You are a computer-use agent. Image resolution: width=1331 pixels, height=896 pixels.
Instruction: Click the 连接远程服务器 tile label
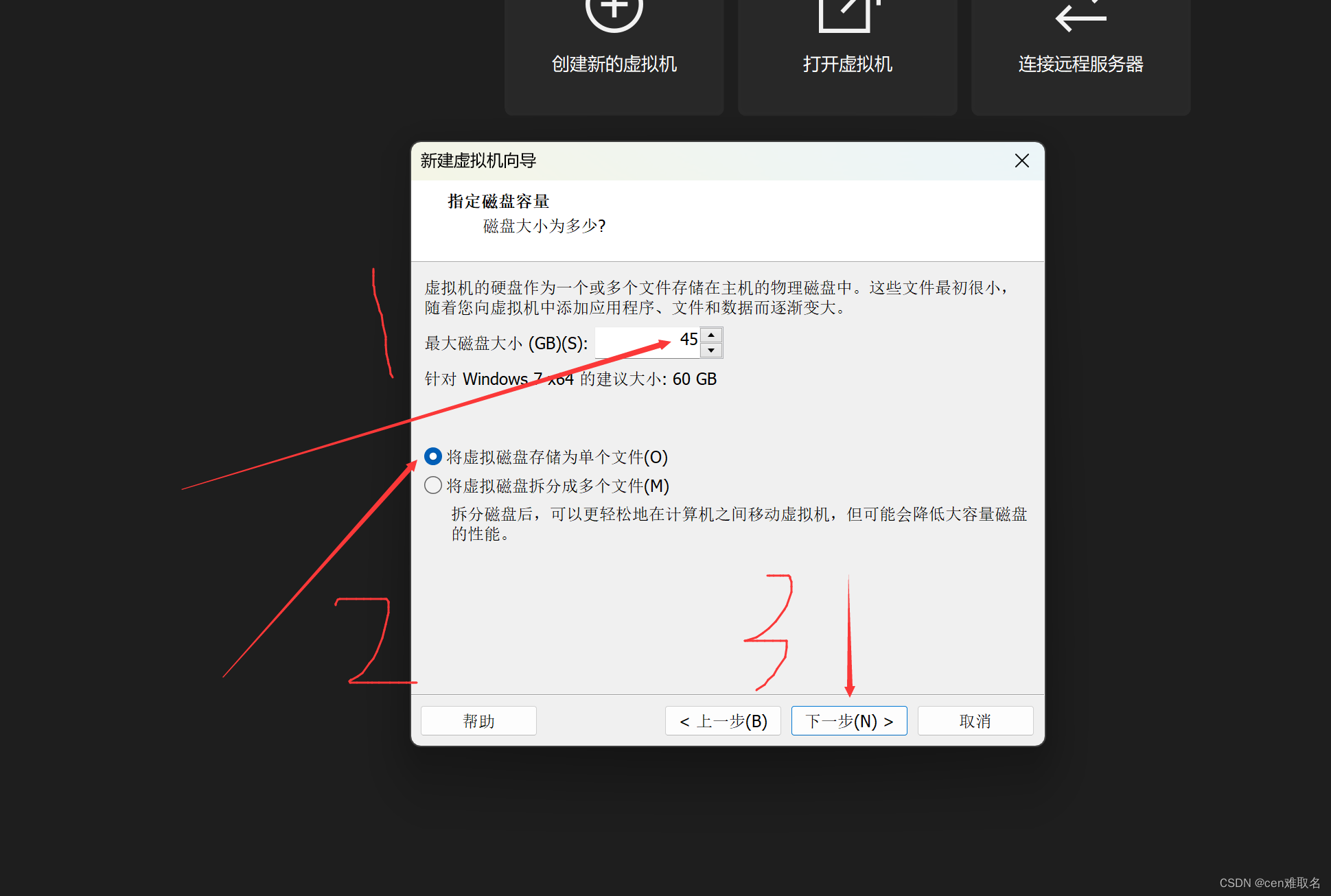pos(1080,64)
